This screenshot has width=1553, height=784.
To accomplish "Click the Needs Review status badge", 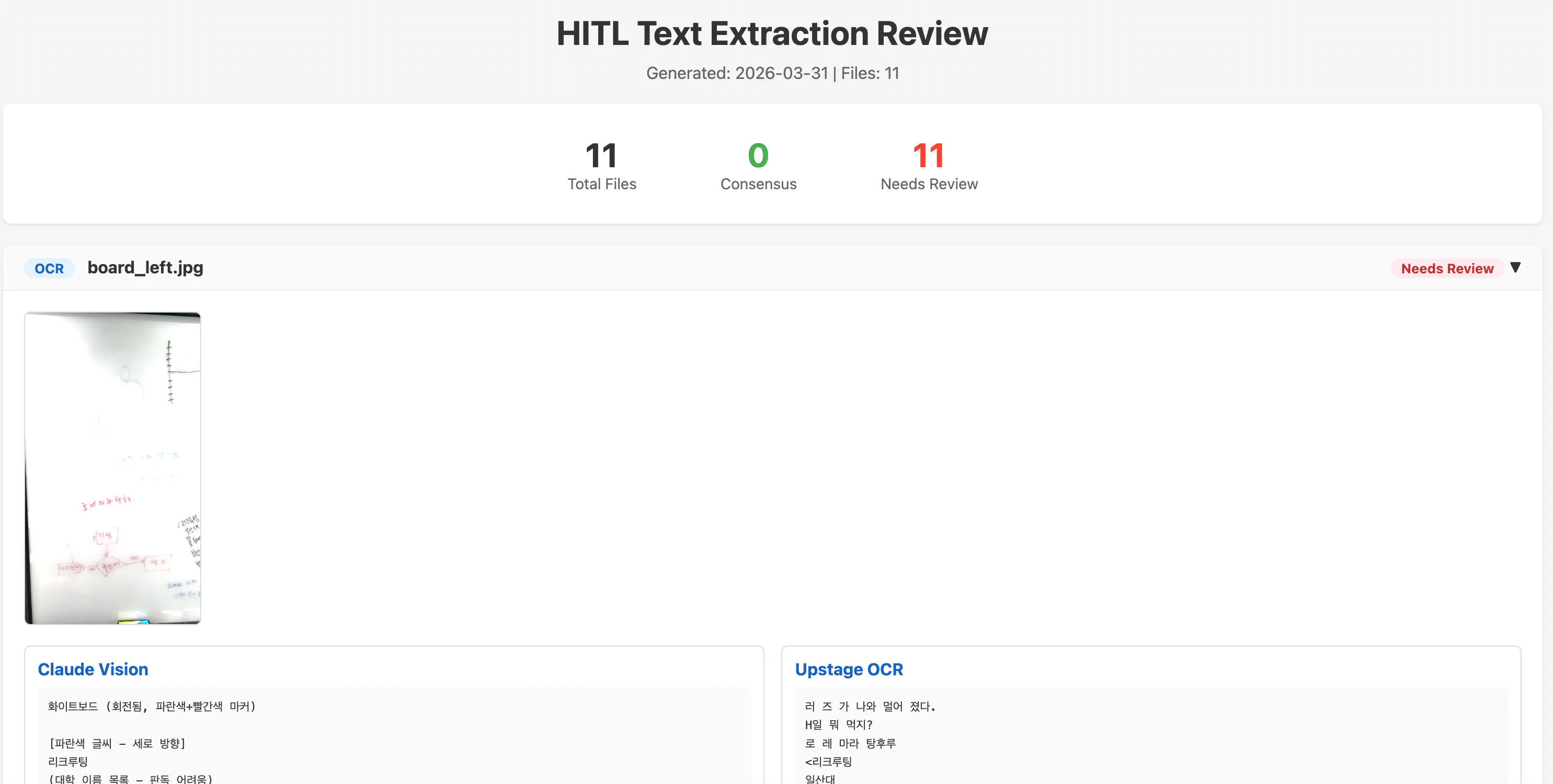I will coord(1447,268).
